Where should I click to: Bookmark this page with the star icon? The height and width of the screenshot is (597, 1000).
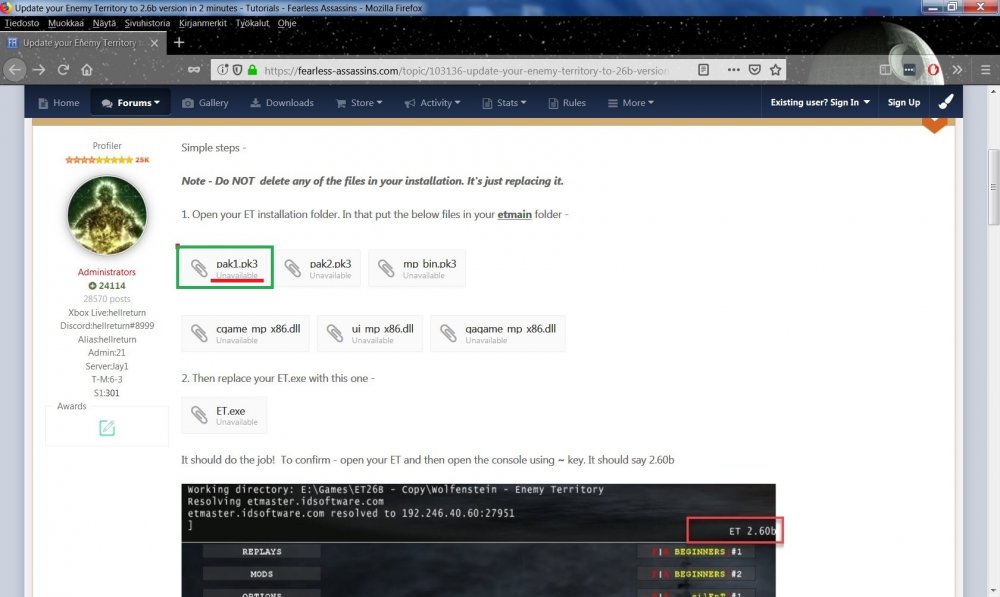tap(775, 70)
